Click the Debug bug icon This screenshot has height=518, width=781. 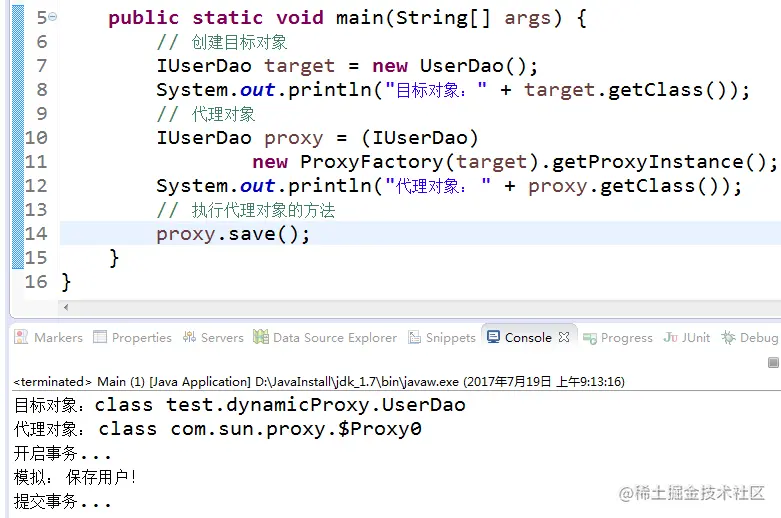click(x=728, y=337)
